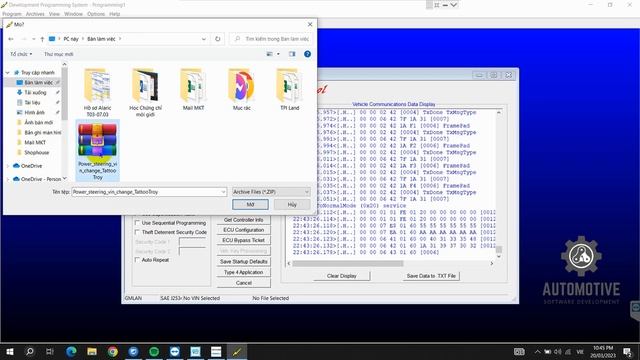Image resolution: width=640 pixels, height=360 pixels.
Task: Go back in the file dialog
Action: click(x=11, y=39)
